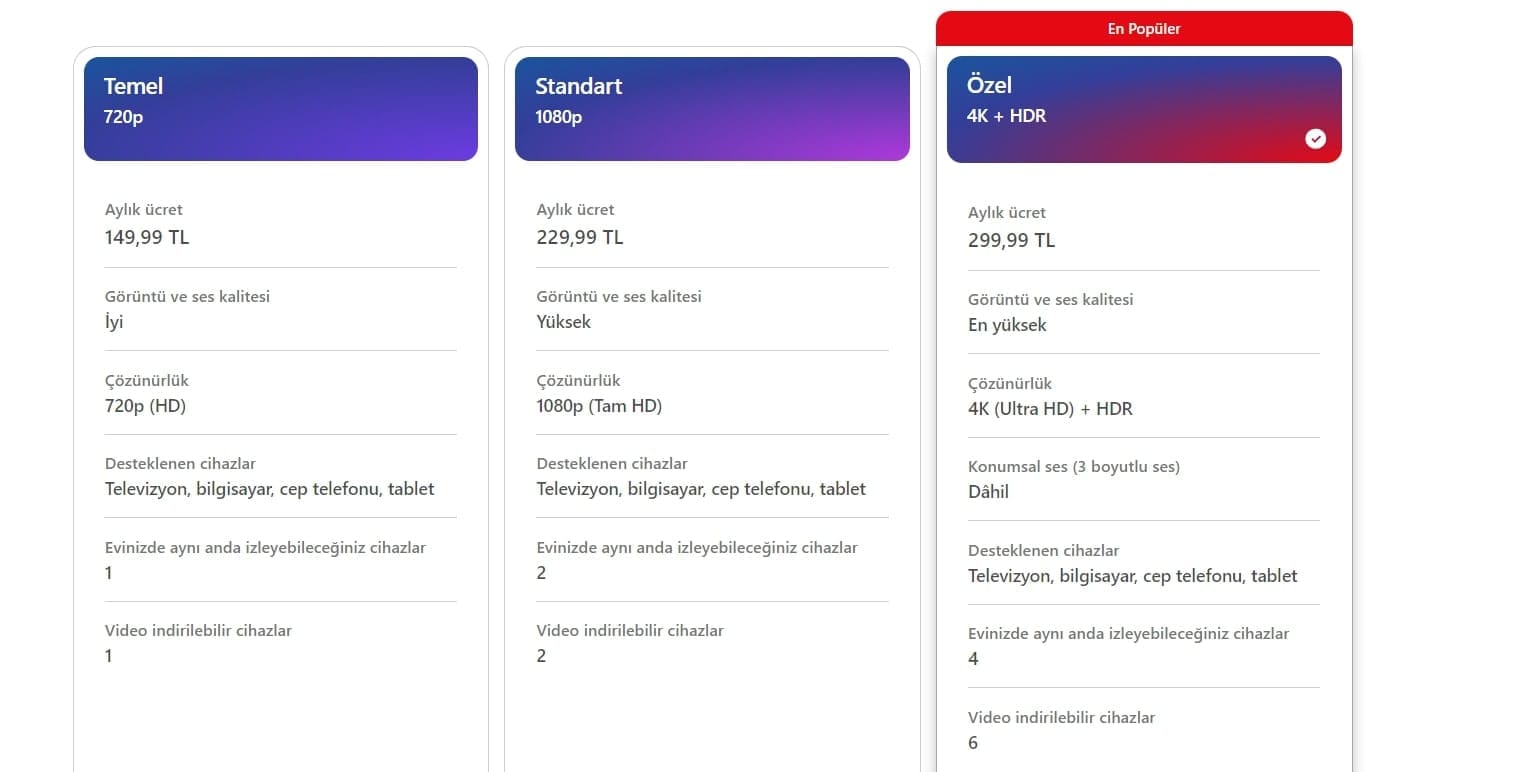
Task: Select the Standart 1080p plan card
Action: coord(711,108)
